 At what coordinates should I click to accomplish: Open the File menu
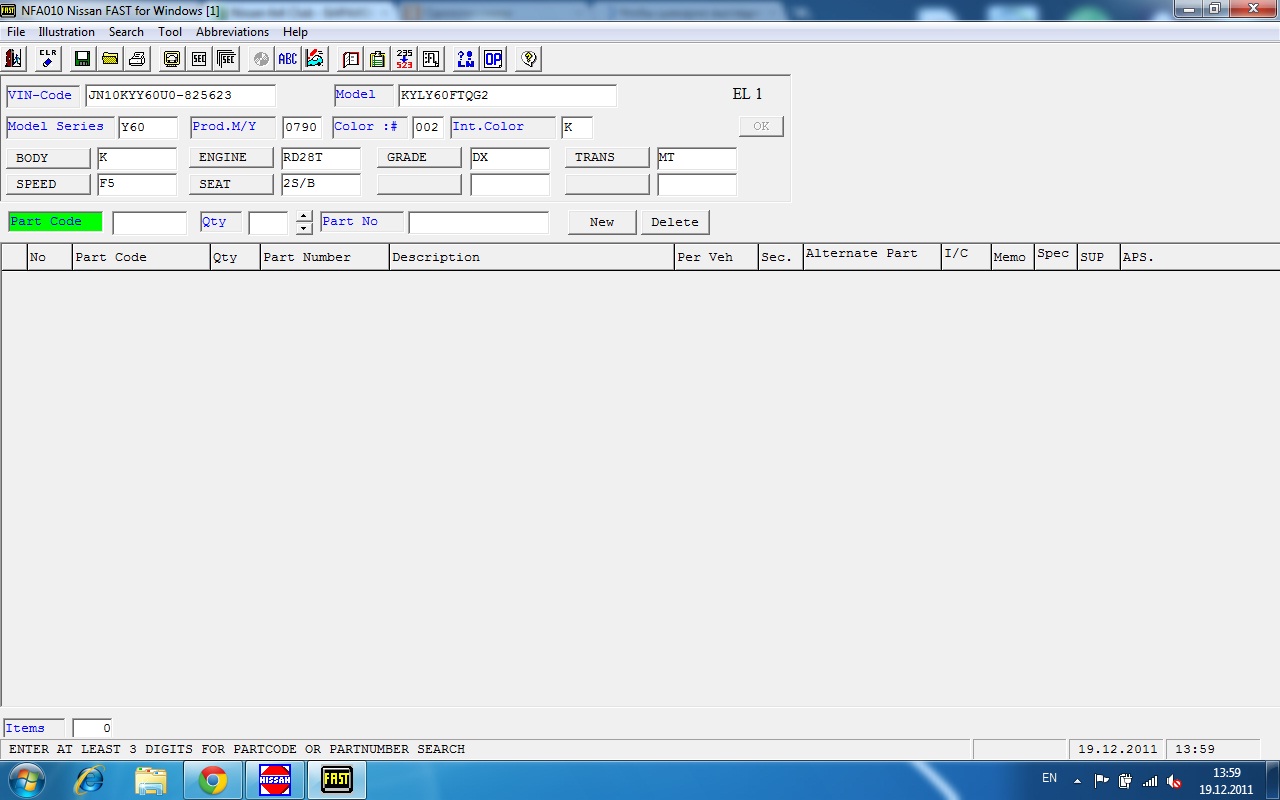(x=16, y=32)
